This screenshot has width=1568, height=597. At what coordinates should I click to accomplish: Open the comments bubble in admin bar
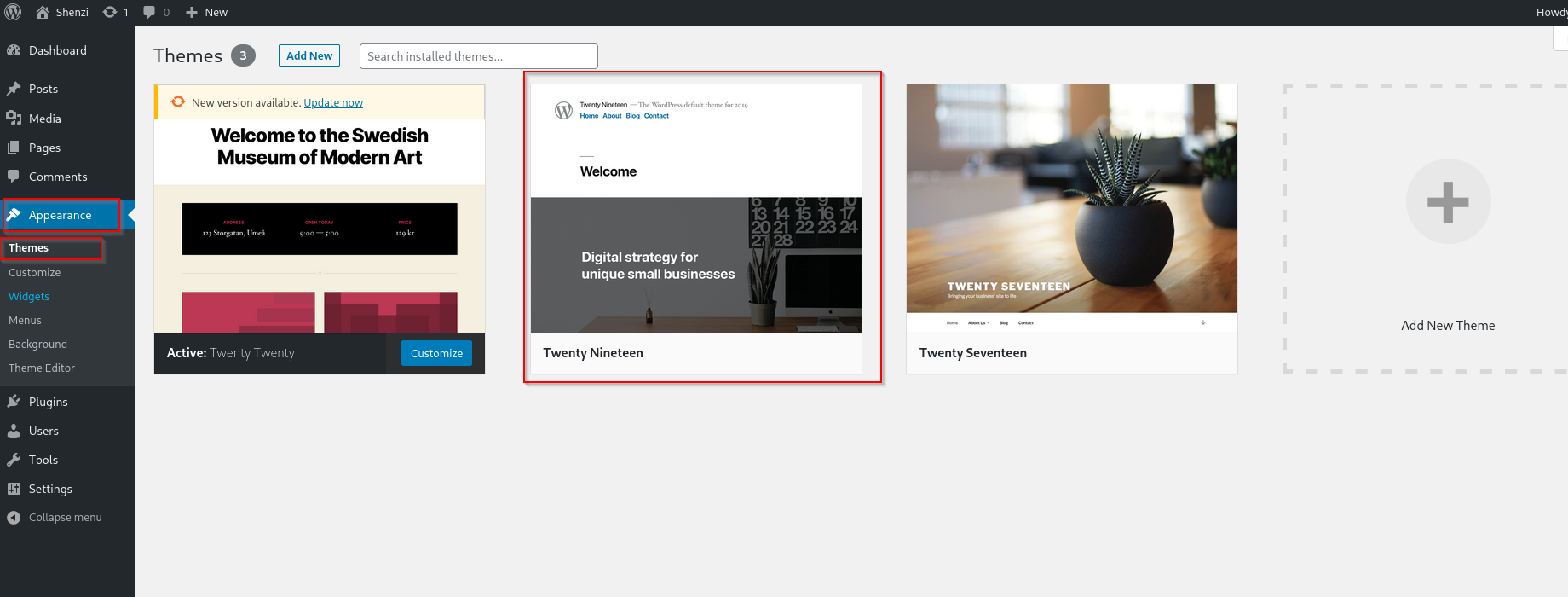(156, 12)
